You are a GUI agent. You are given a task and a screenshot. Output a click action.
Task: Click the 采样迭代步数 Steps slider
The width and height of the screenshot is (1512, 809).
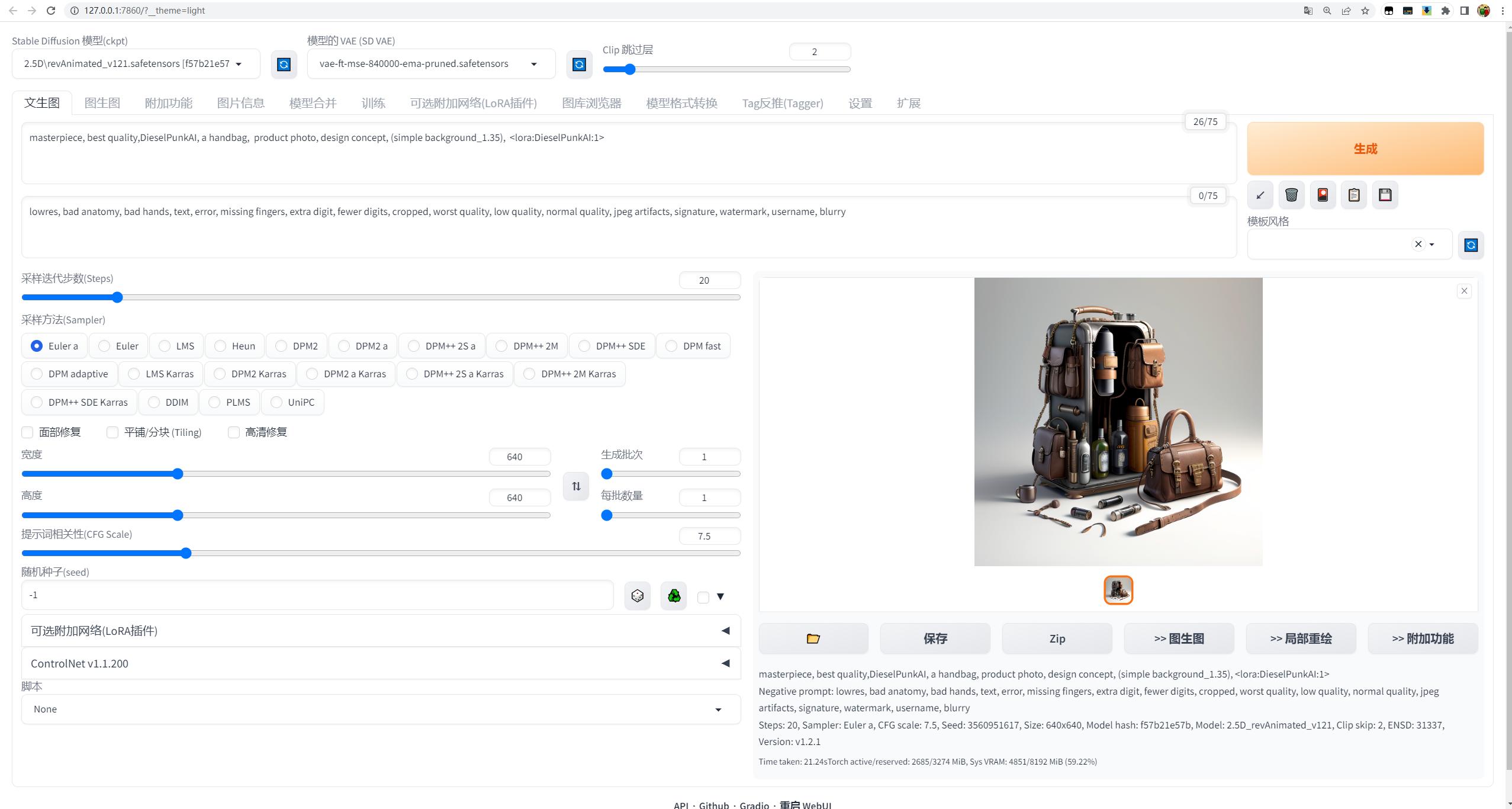[381, 297]
